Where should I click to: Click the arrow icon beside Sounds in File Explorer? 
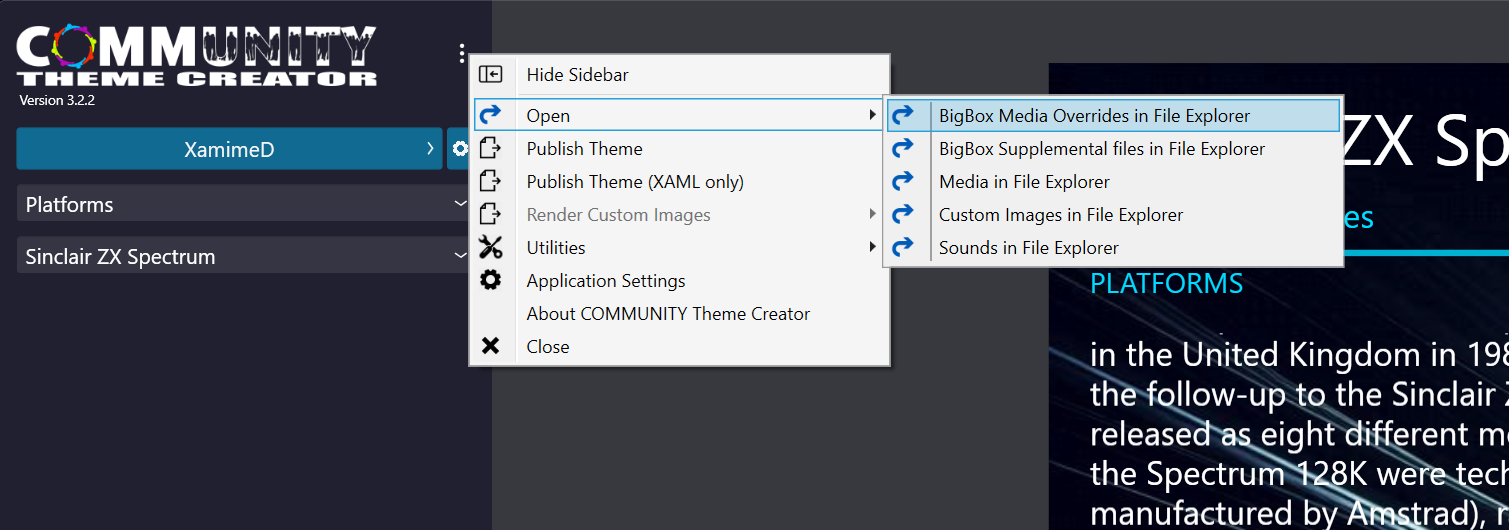tap(902, 247)
